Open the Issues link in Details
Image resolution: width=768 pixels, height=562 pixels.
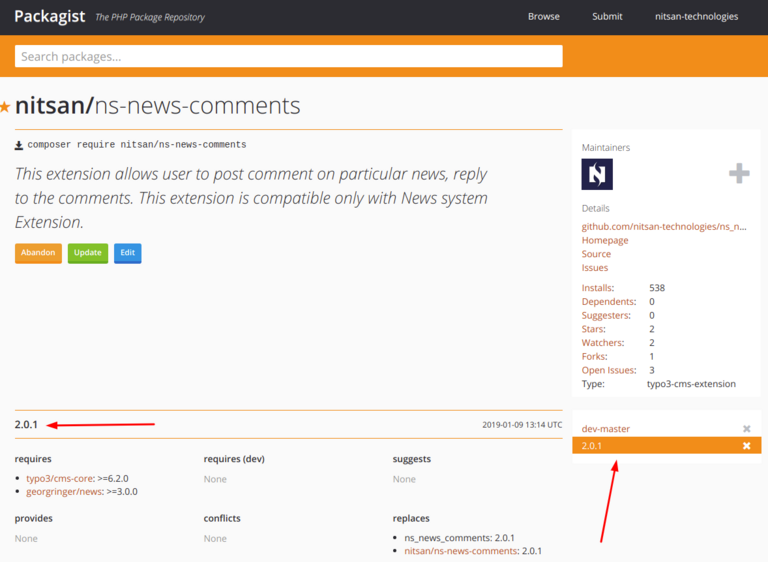(x=595, y=268)
